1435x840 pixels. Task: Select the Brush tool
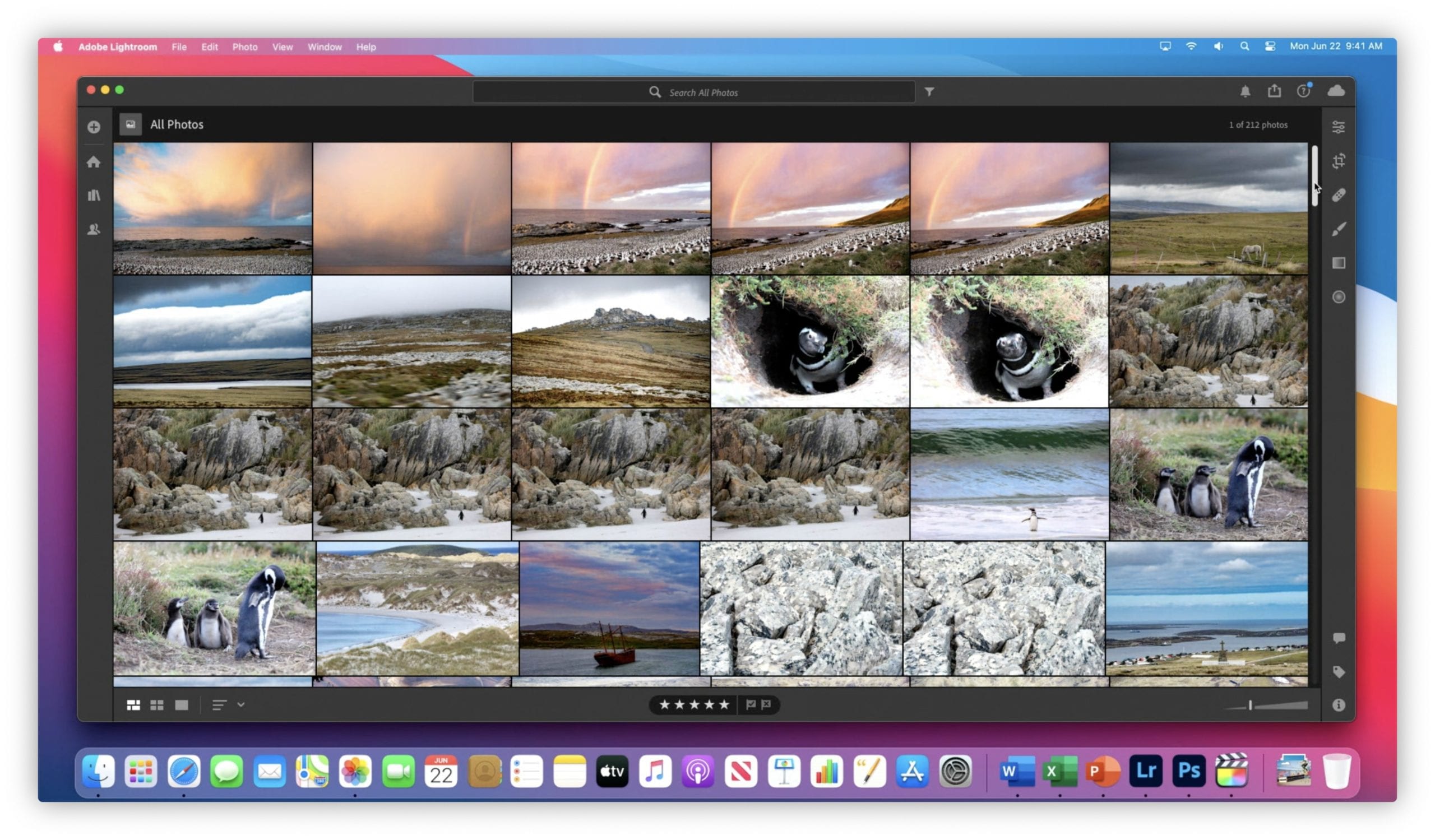pos(1338,229)
